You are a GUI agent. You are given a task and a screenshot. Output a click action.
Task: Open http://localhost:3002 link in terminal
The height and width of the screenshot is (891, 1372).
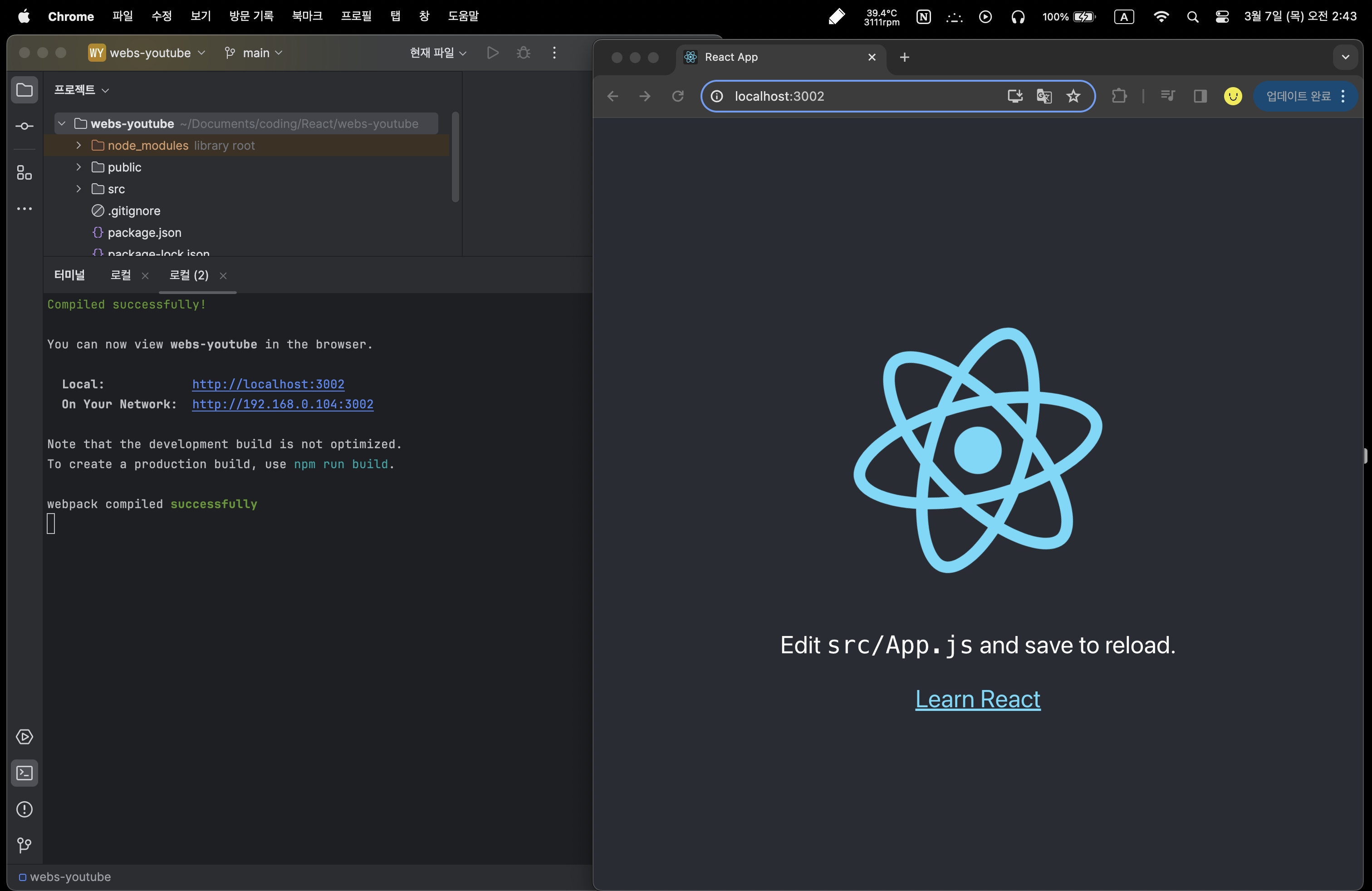click(x=268, y=384)
